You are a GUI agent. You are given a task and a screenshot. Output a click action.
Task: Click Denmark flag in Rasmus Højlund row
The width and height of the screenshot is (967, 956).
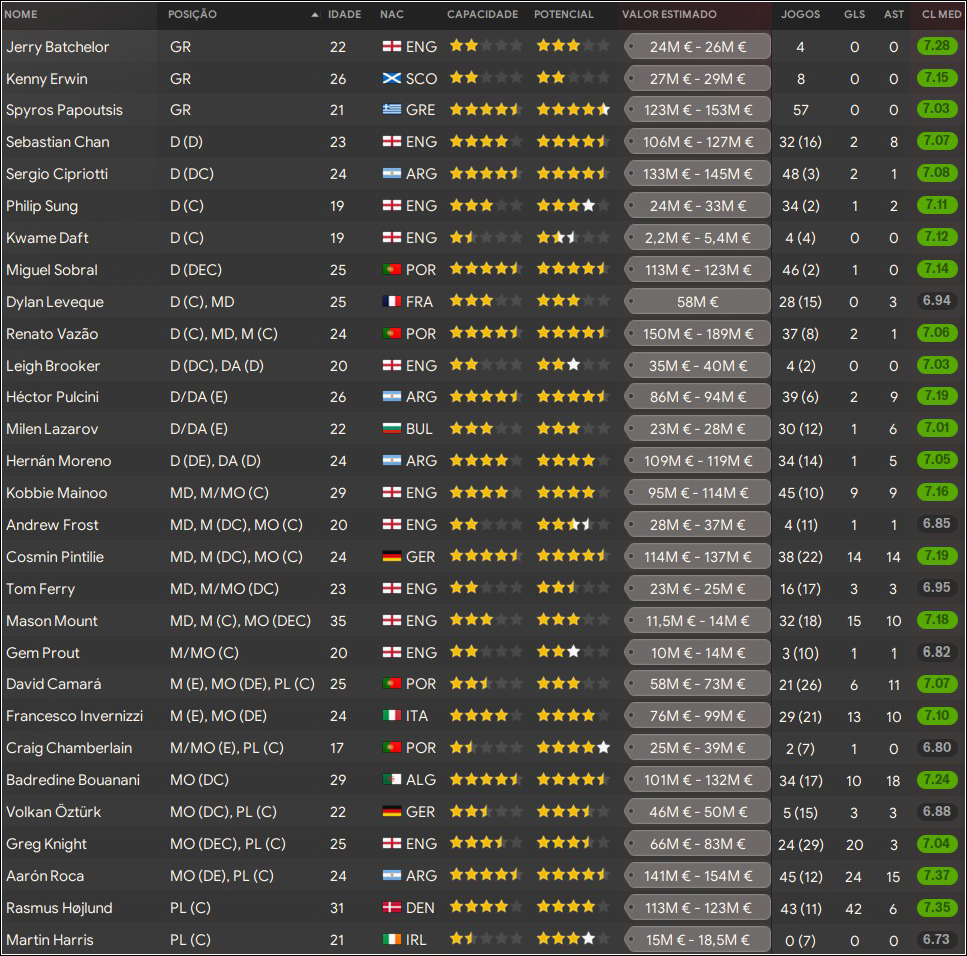(x=392, y=907)
